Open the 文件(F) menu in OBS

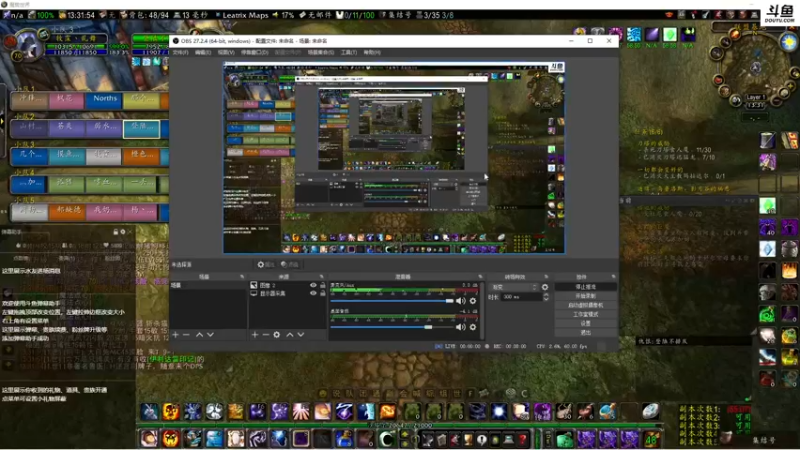click(180, 53)
